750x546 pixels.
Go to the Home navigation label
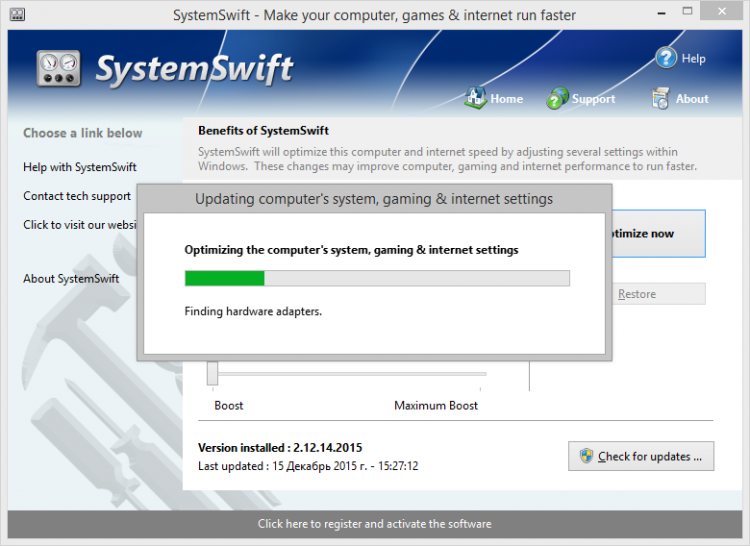point(507,98)
